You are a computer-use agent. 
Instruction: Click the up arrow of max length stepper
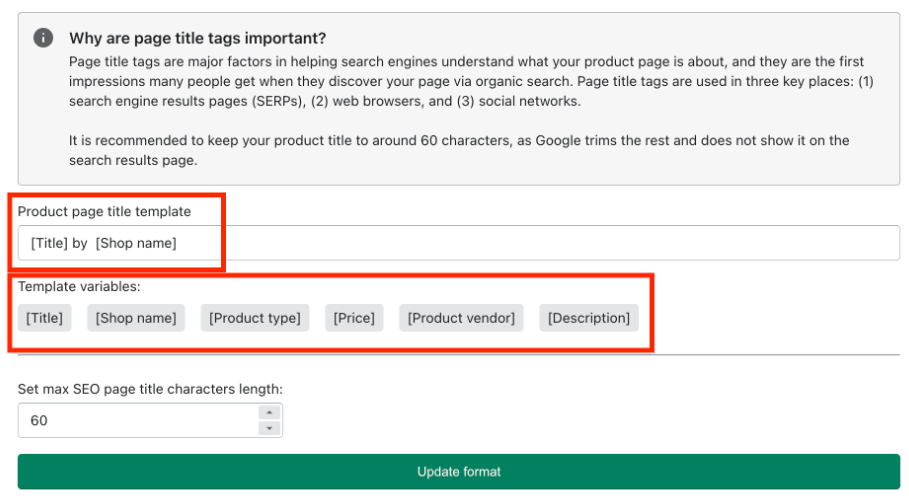[269, 412]
